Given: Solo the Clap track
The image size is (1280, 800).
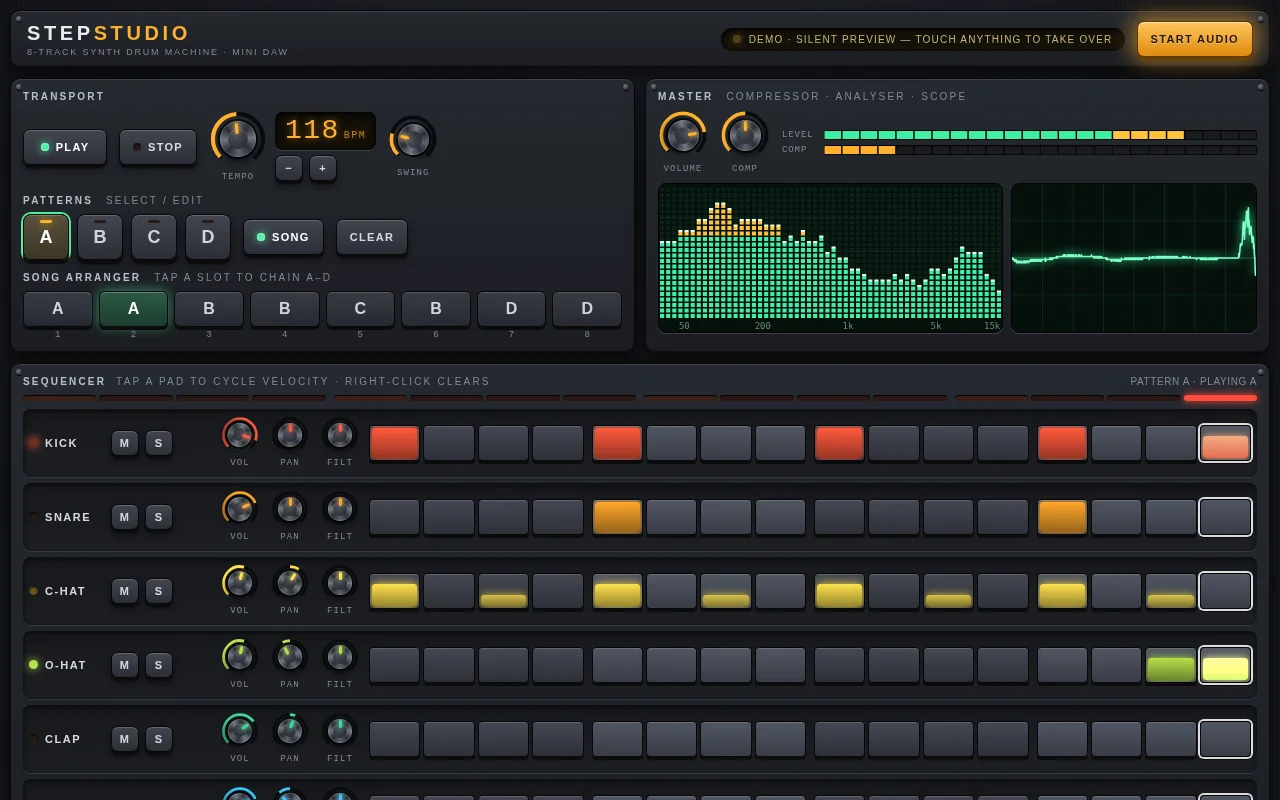Looking at the screenshot, I should (159, 739).
